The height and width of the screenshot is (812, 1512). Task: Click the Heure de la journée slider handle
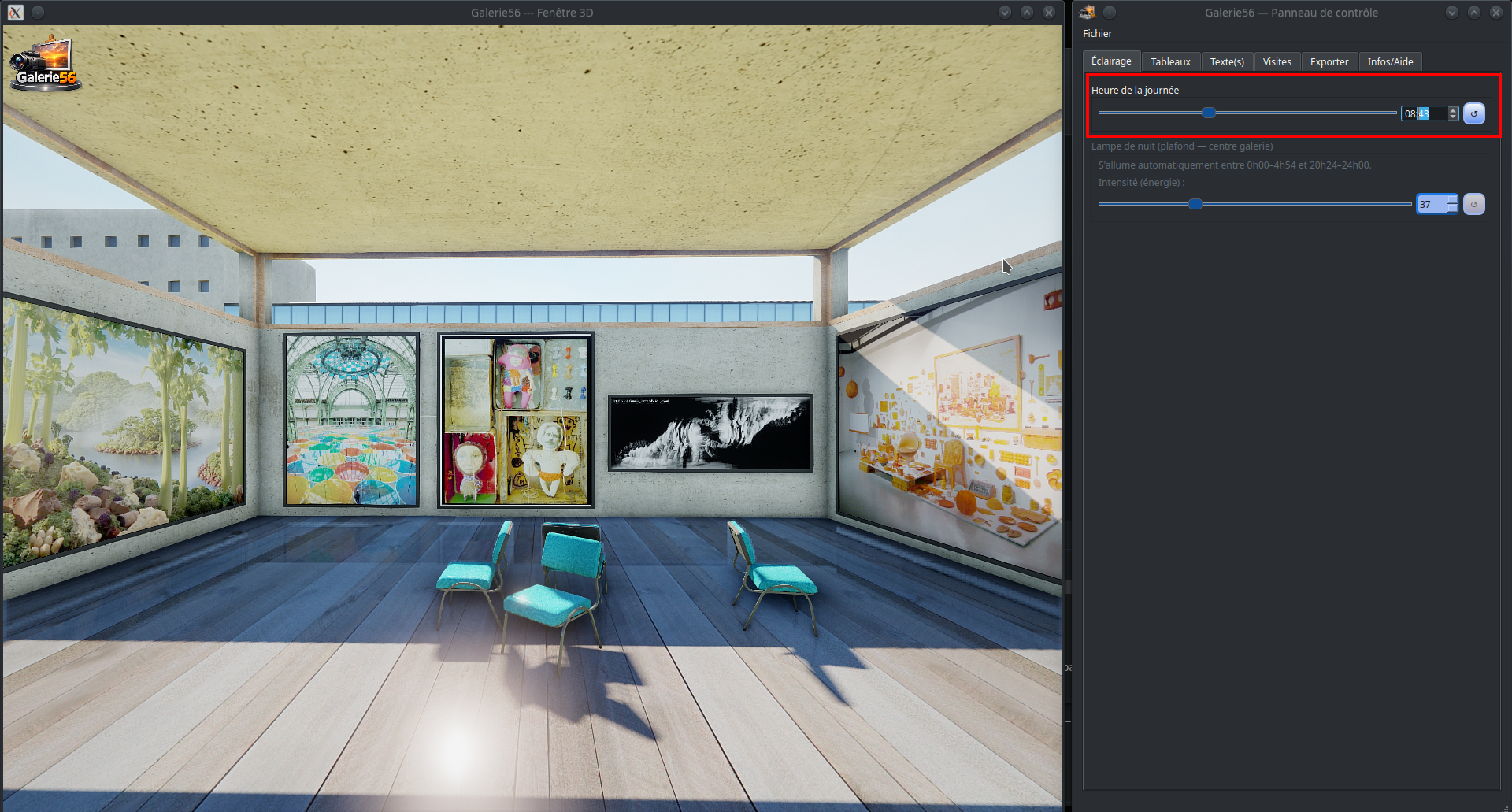(1209, 113)
